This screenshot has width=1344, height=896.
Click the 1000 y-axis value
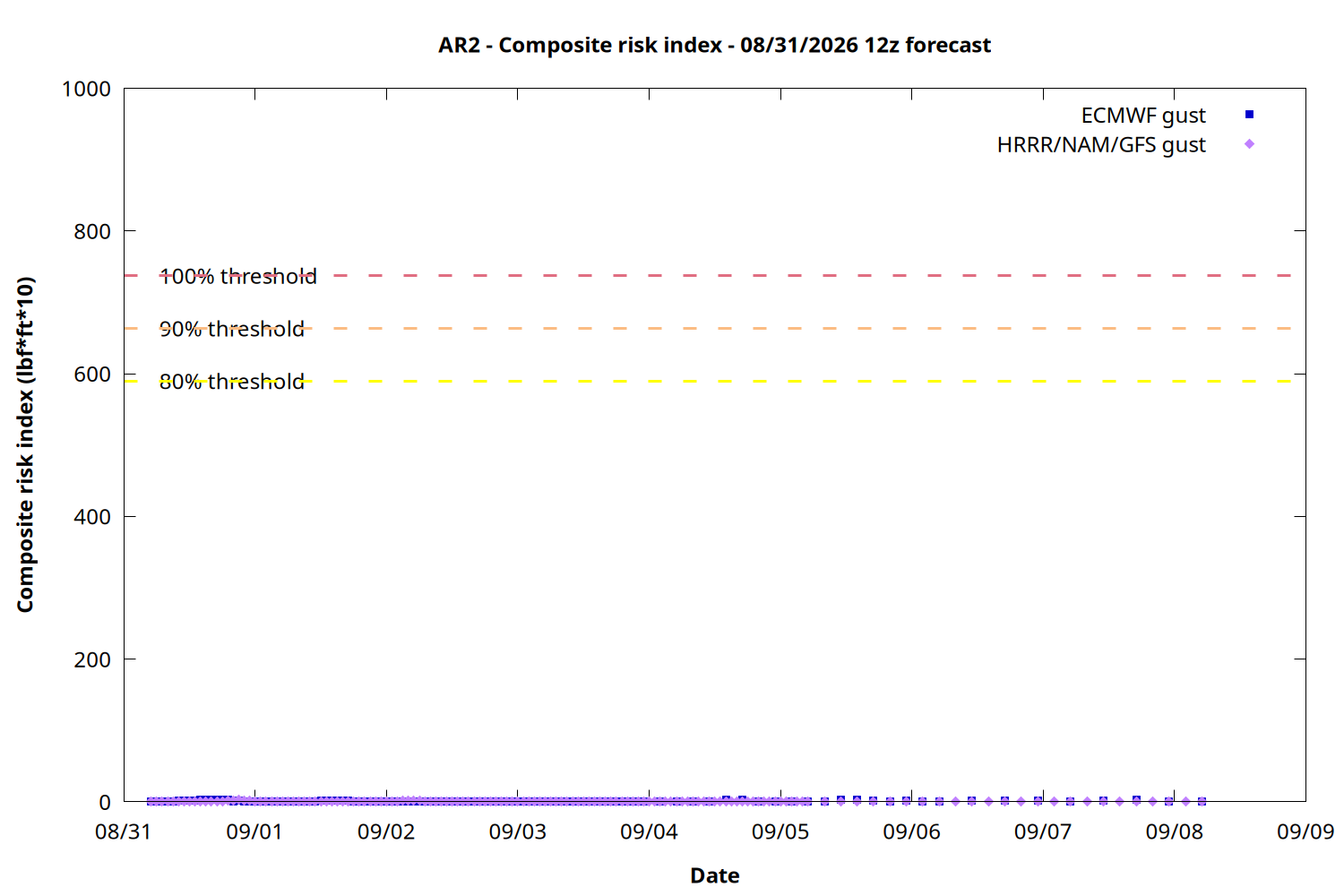[x=86, y=89]
